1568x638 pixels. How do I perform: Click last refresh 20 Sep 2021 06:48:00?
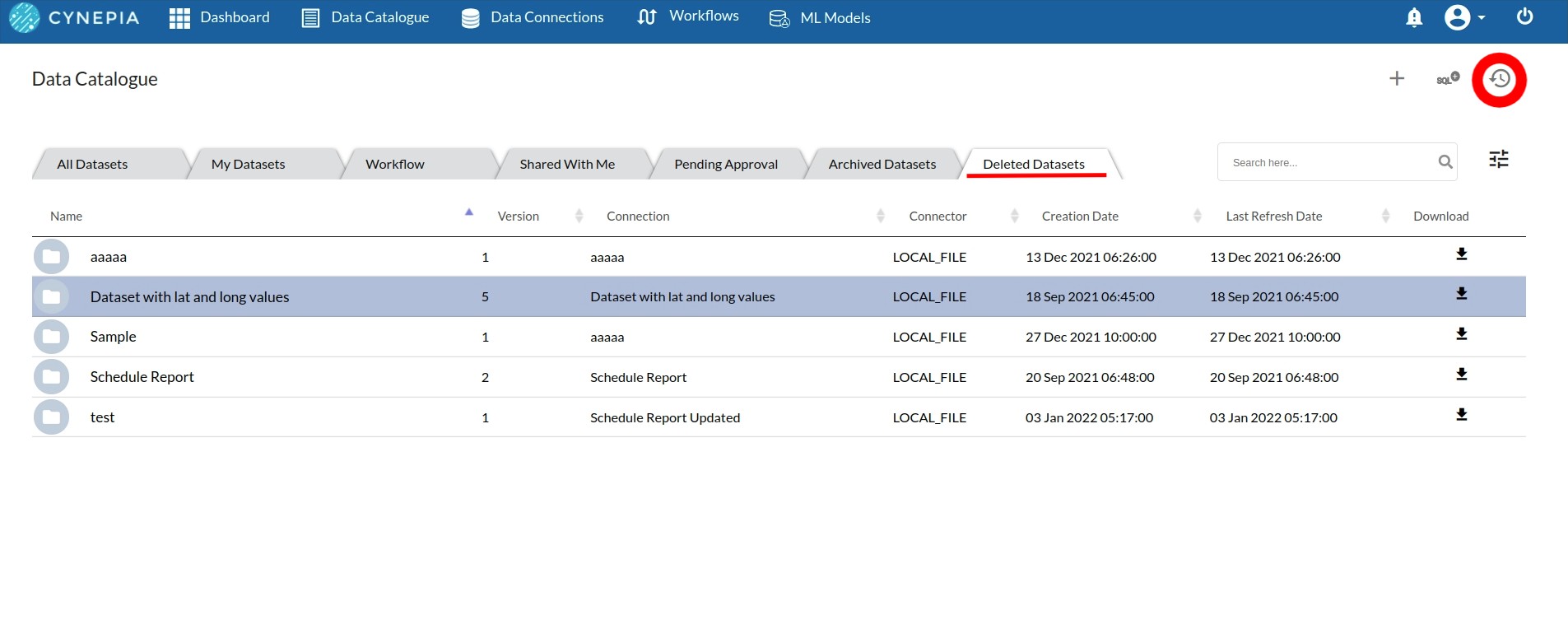click(1274, 377)
